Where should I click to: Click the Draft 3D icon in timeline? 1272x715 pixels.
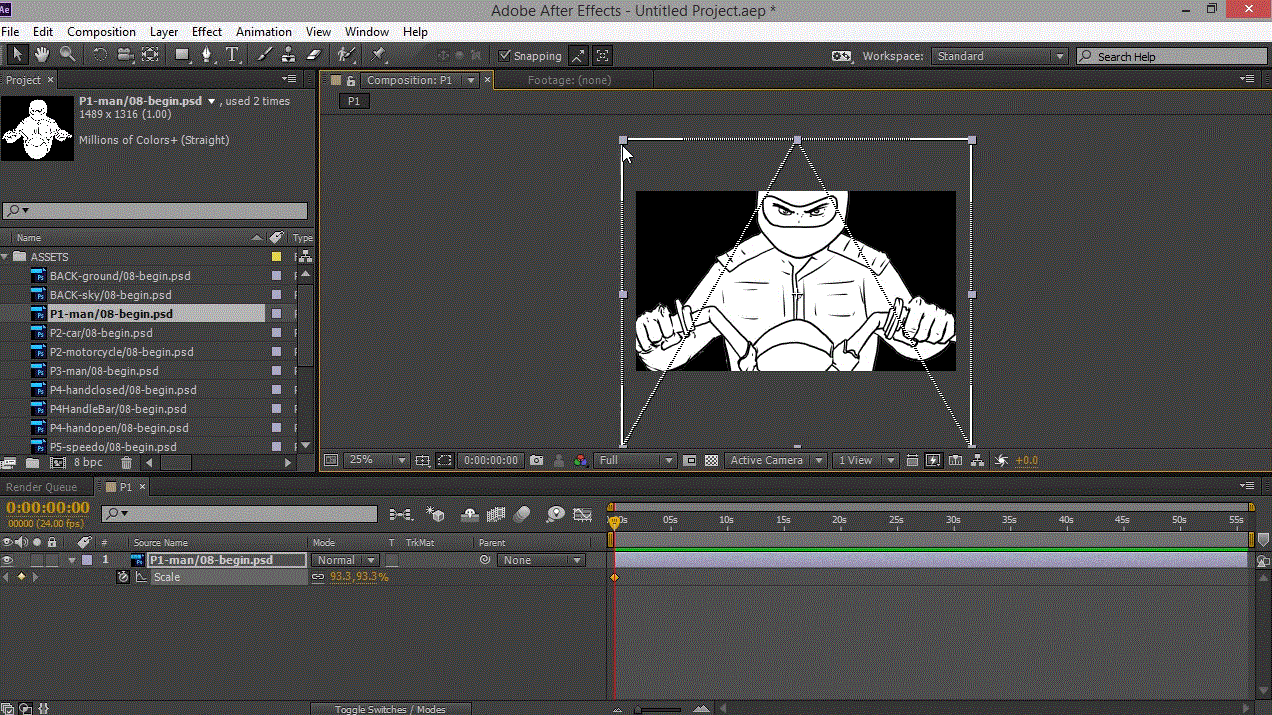tap(435, 514)
